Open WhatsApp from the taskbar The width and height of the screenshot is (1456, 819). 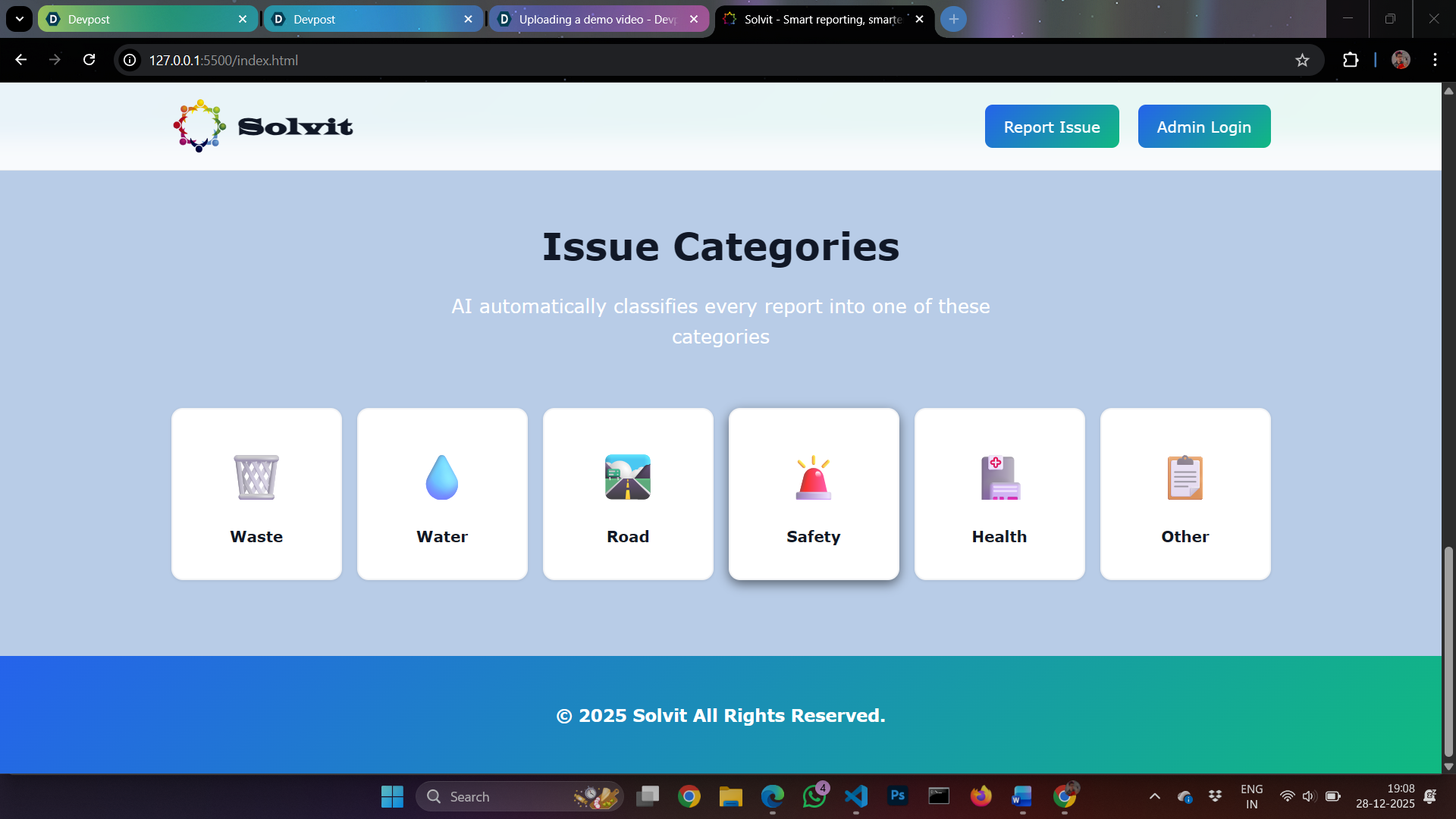click(814, 796)
